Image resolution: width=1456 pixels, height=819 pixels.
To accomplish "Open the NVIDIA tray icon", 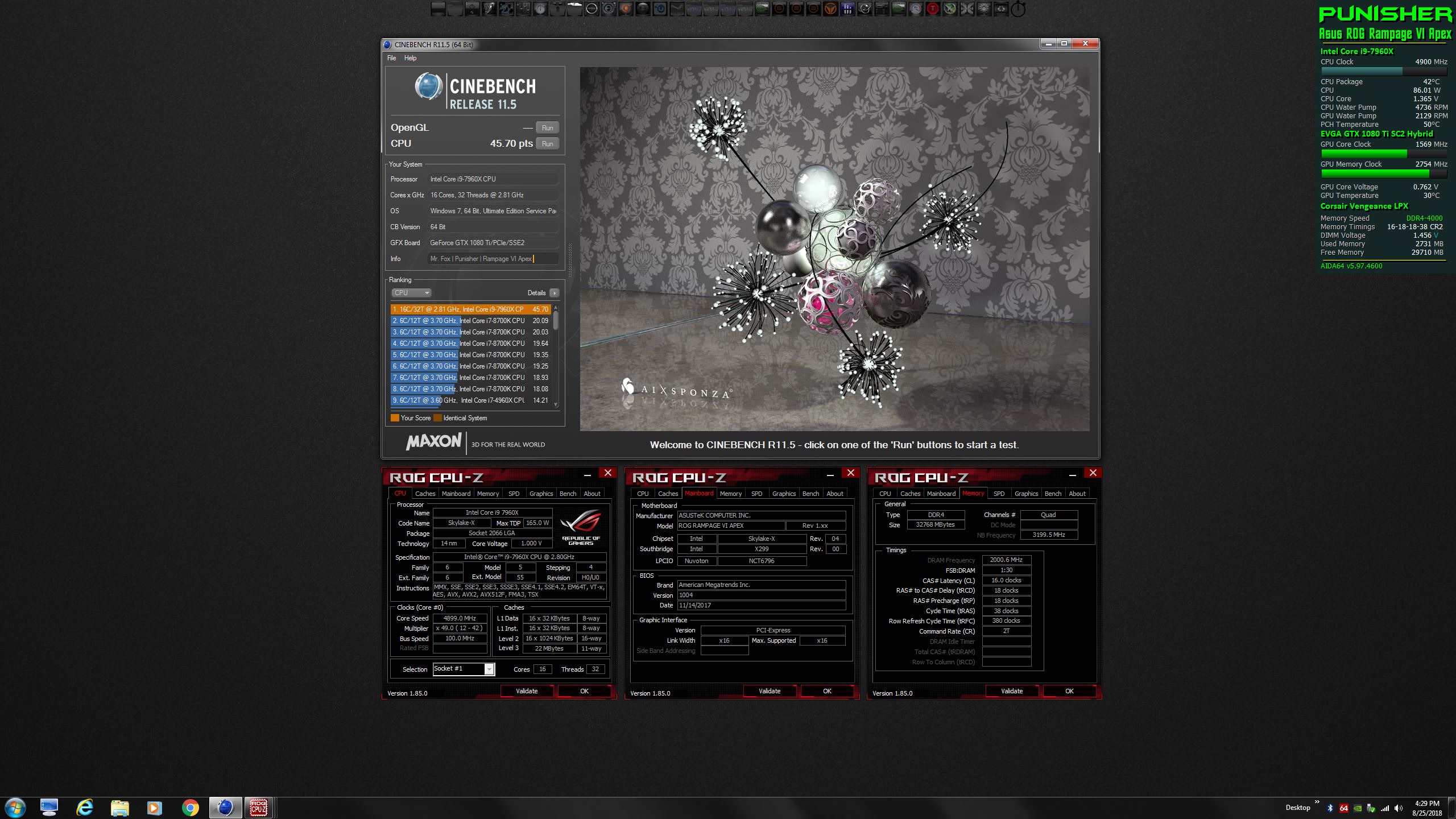I will pyautogui.click(x=1358, y=808).
